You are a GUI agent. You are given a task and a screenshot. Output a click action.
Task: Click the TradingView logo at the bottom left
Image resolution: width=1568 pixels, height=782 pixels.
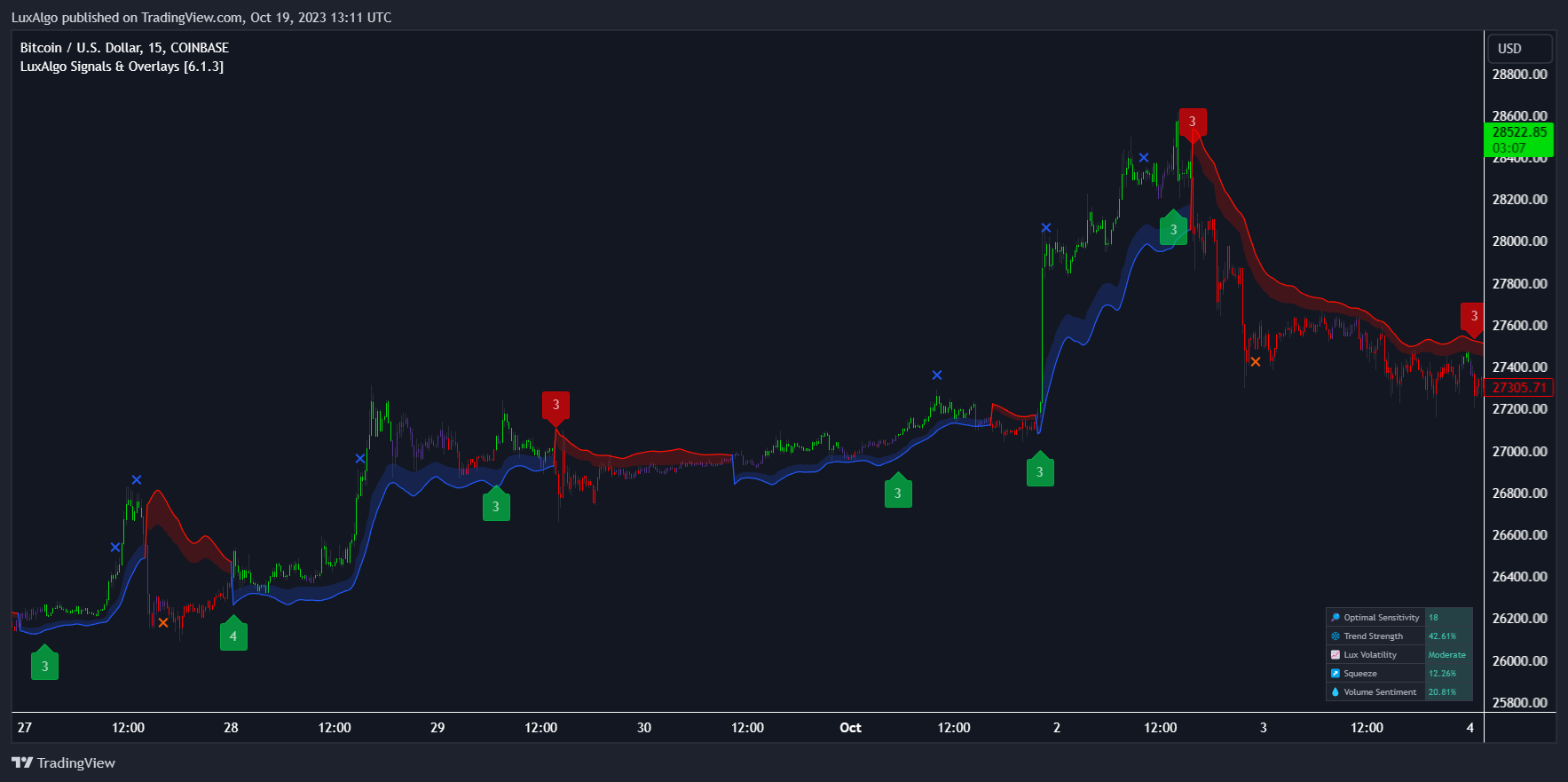tap(63, 762)
